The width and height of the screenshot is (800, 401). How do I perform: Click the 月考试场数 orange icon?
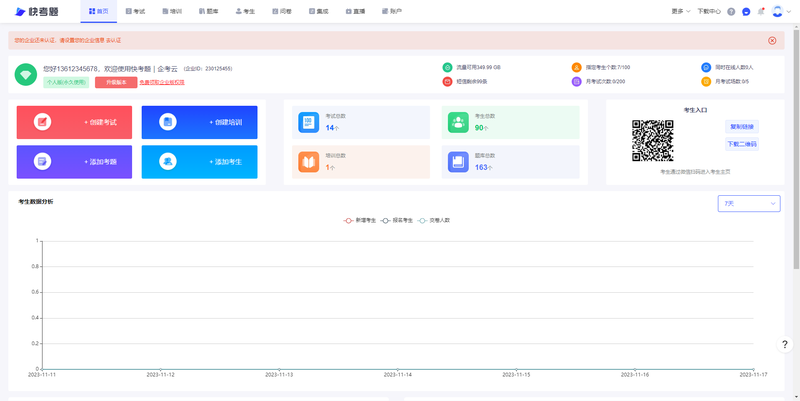[706, 82]
